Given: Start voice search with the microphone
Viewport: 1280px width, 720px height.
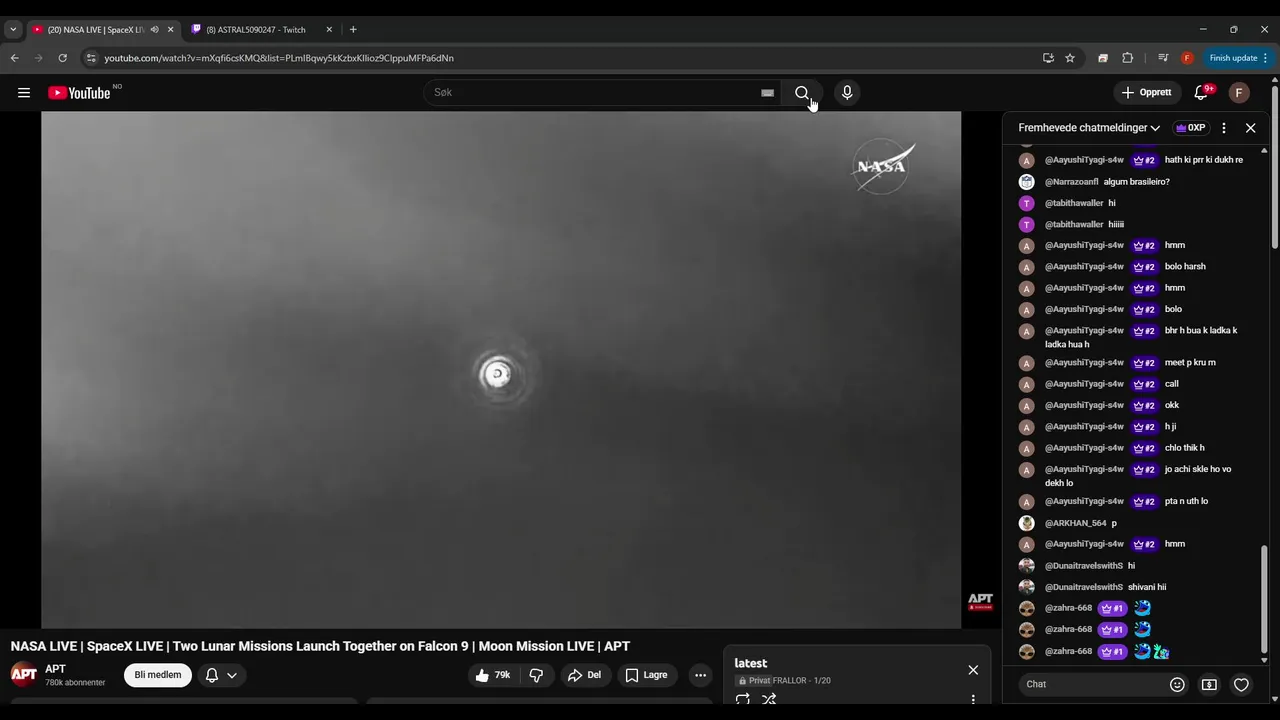Looking at the screenshot, I should coord(847,93).
